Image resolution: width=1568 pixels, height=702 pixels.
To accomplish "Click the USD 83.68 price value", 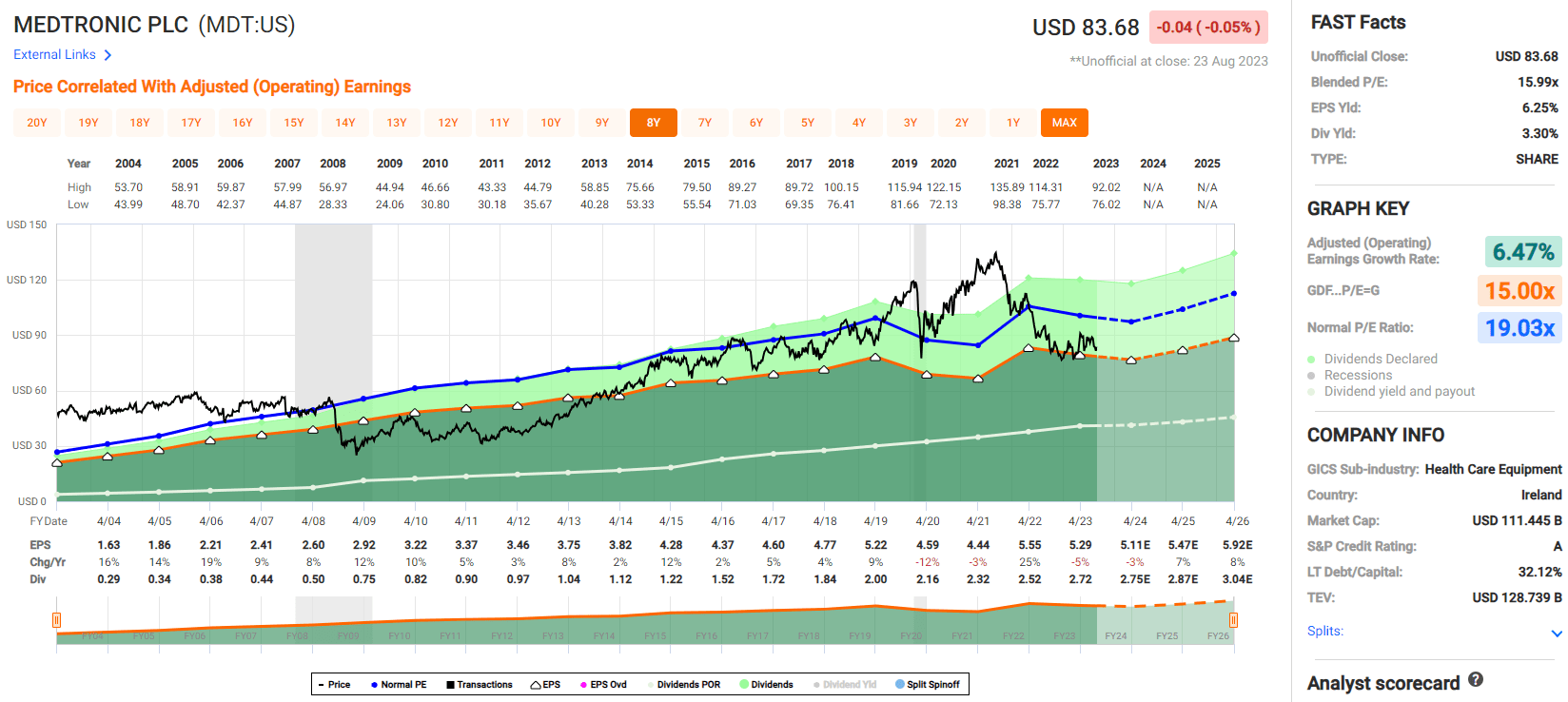I will click(x=1086, y=28).
